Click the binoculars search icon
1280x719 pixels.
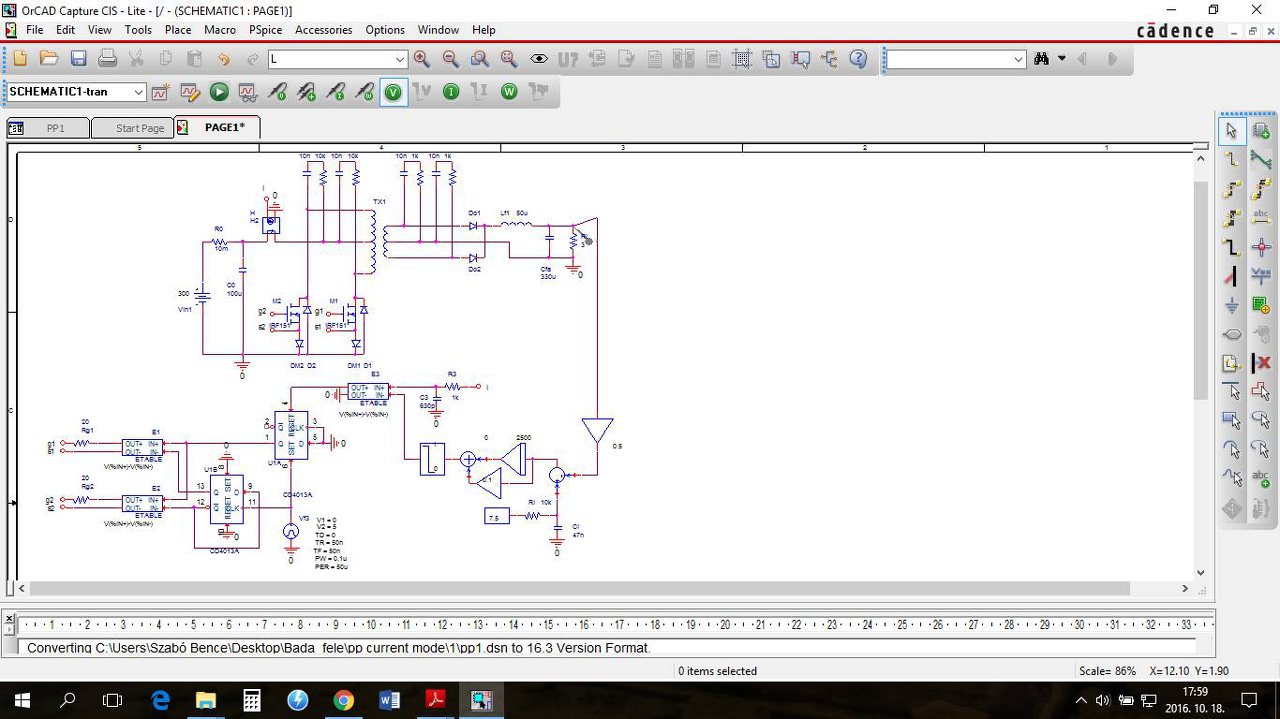tap(1041, 59)
